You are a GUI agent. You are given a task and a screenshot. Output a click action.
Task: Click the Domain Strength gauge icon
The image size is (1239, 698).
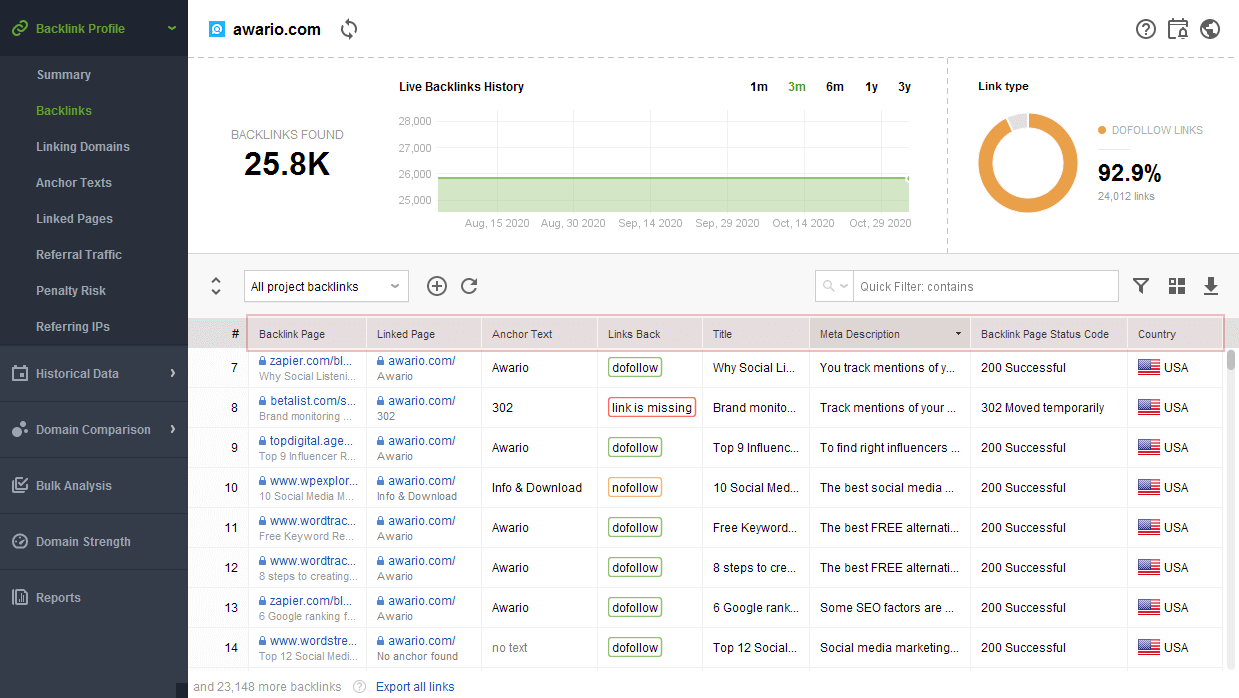coord(19,541)
